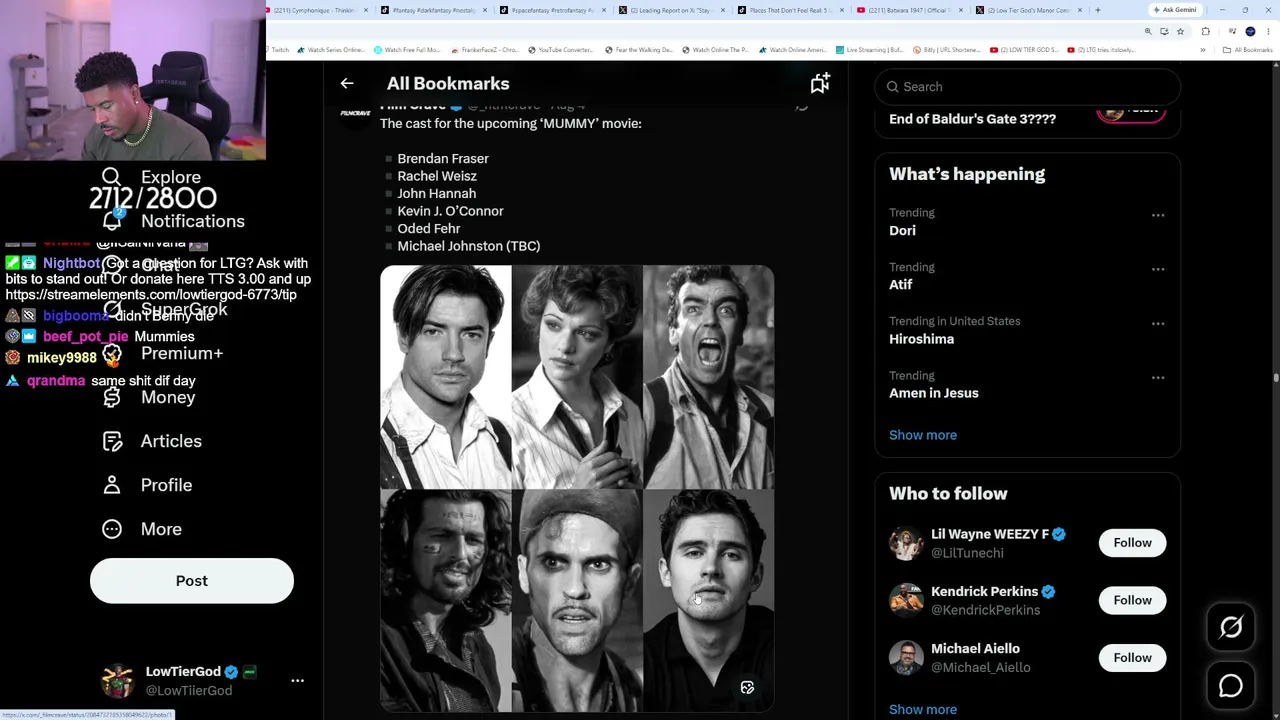The image size is (1280, 720).
Task: Open the long-haired man photo, bottom-left of grid
Action: tap(445, 600)
